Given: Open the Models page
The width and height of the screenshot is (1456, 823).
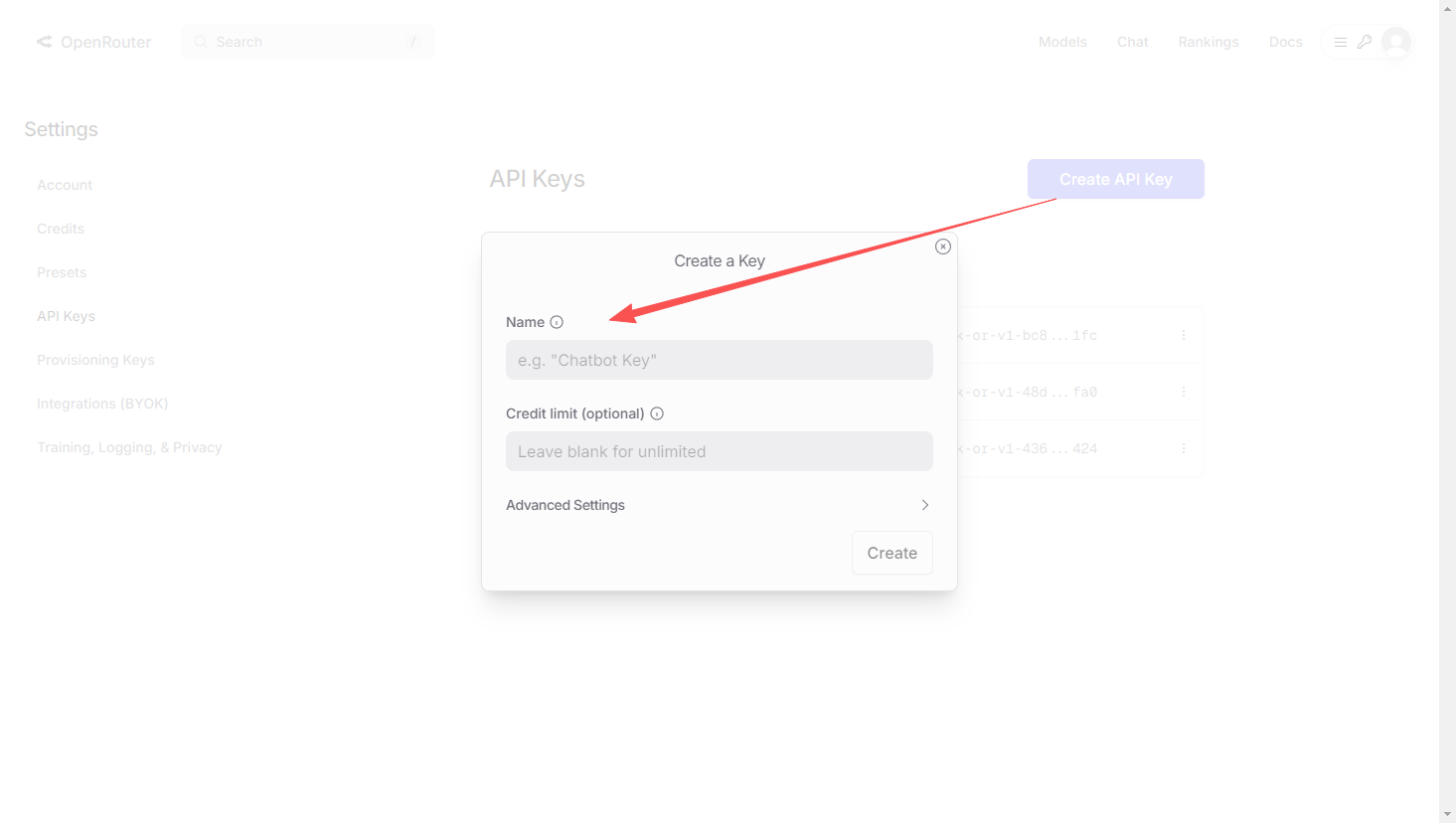Looking at the screenshot, I should 1062,42.
